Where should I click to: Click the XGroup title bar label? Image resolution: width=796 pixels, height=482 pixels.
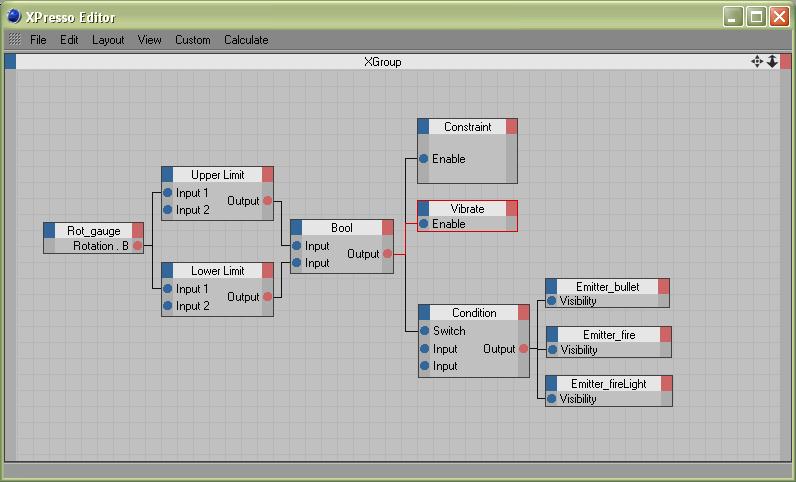(x=383, y=61)
